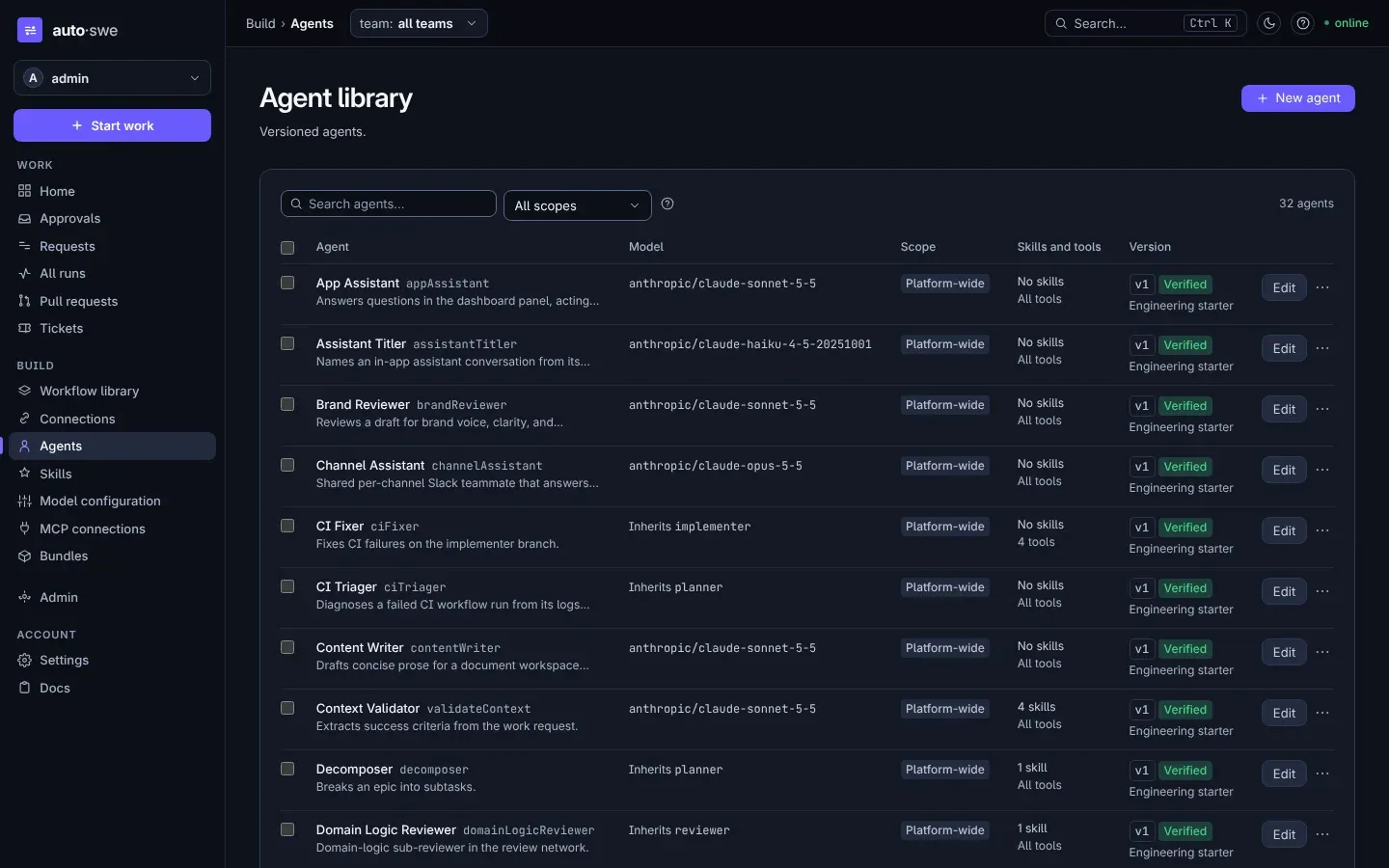Focus the Search agents input field
Image resolution: width=1389 pixels, height=868 pixels.
coord(389,203)
